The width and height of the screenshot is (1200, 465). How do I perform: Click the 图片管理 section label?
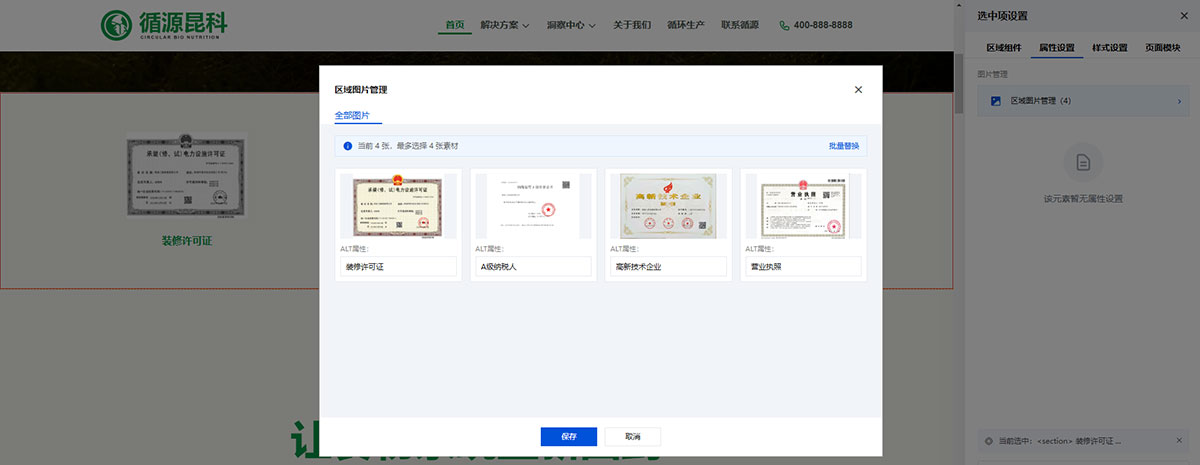click(992, 74)
